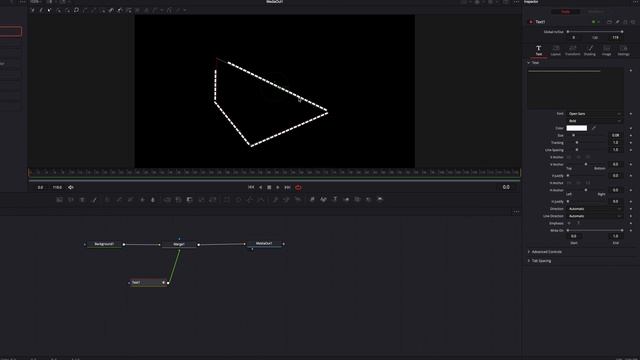Add an Ellipse mask from the toolbar
640x360 pixels.
pos(238,200)
